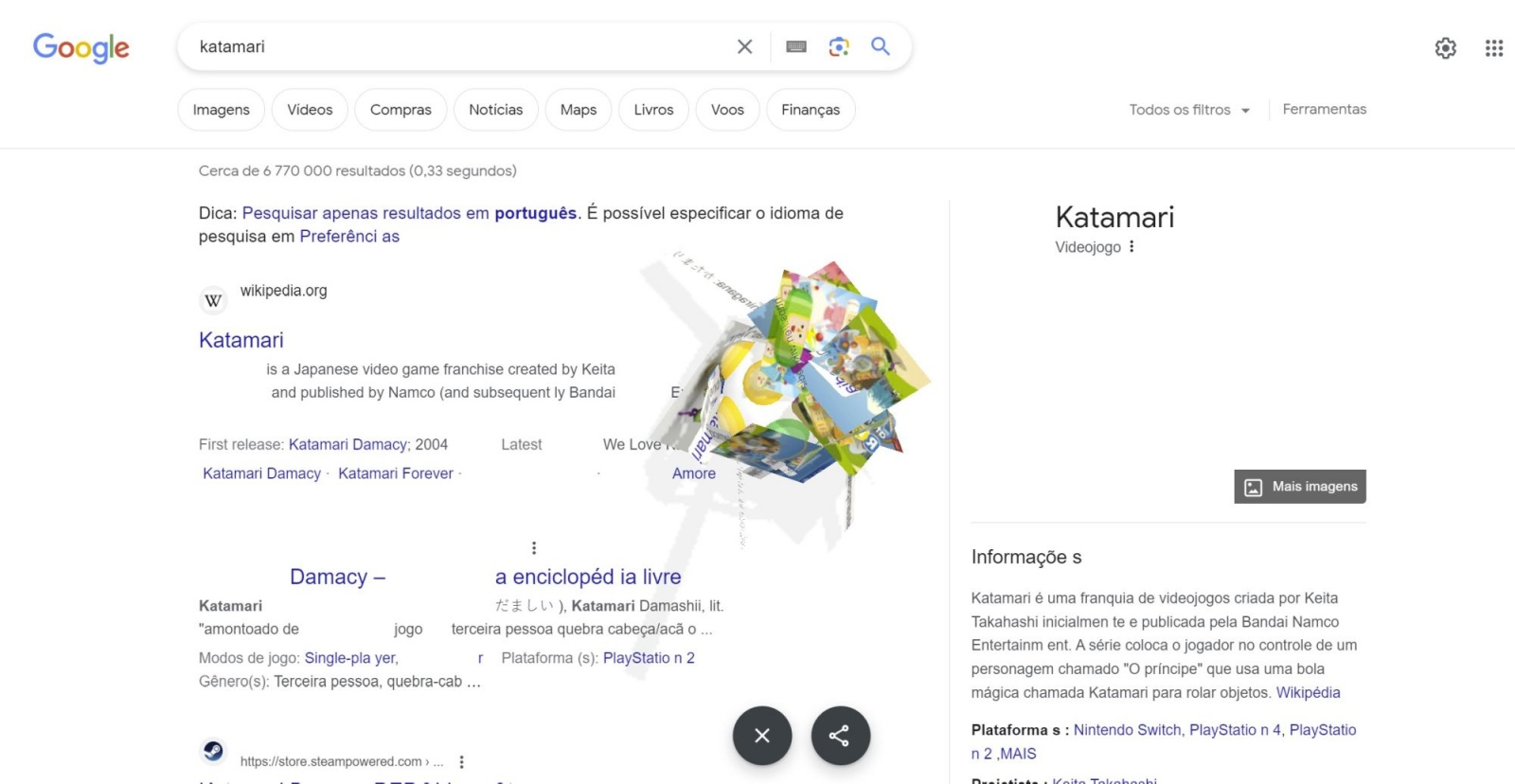Click the Steam favicon
1515x784 pixels.
[213, 751]
